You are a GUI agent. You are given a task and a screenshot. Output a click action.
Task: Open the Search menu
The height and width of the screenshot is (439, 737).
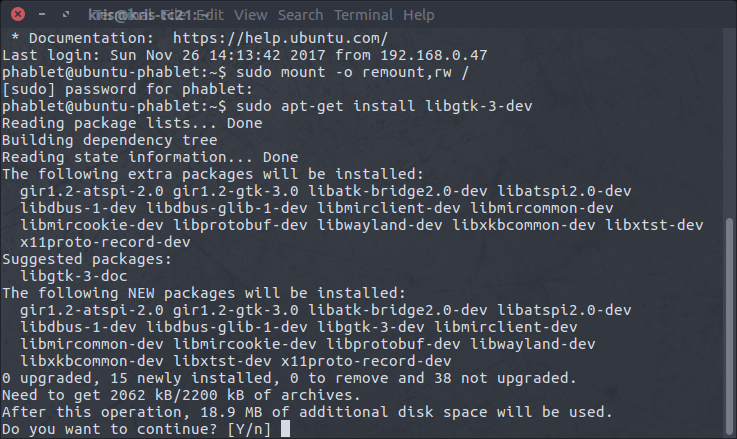pos(301,15)
